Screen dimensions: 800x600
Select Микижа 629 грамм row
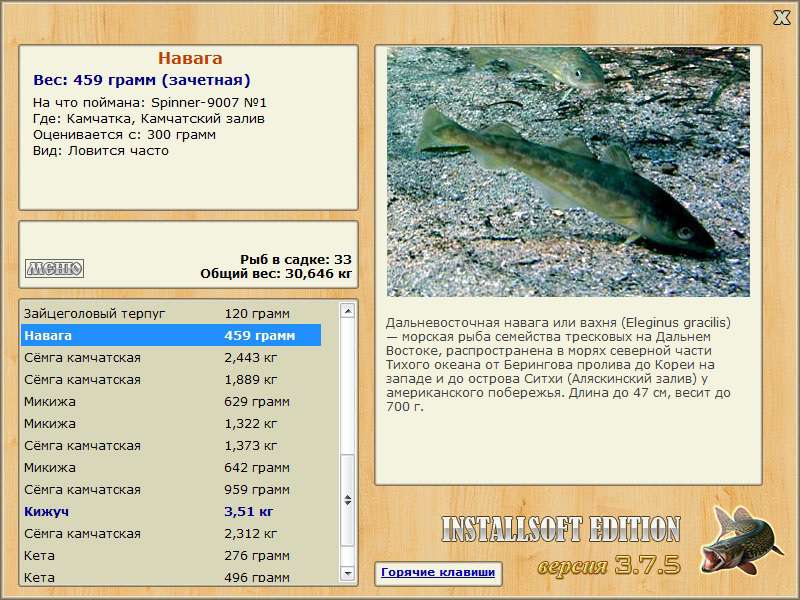[x=172, y=402]
